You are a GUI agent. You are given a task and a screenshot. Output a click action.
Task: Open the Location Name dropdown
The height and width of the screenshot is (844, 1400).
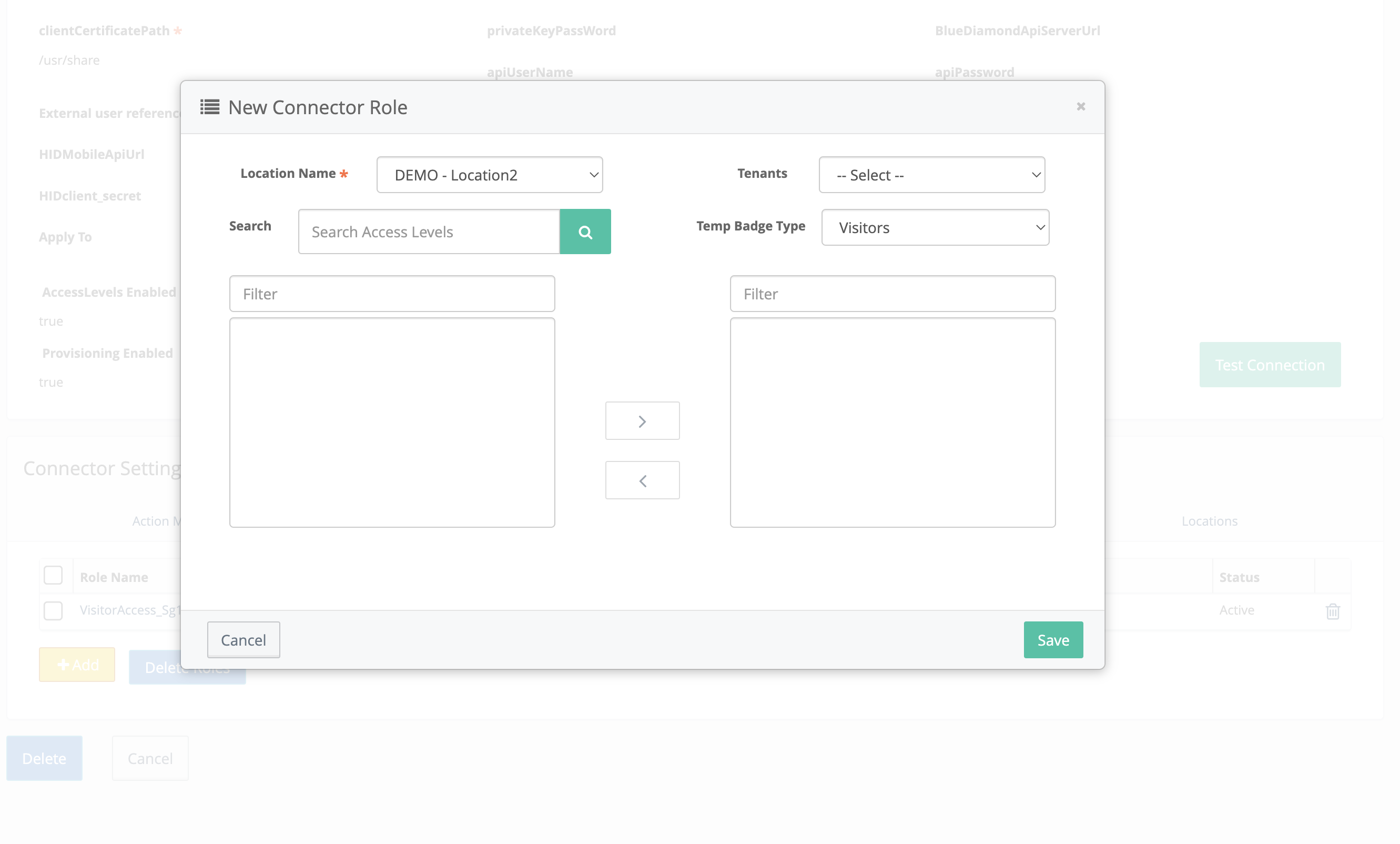[489, 175]
